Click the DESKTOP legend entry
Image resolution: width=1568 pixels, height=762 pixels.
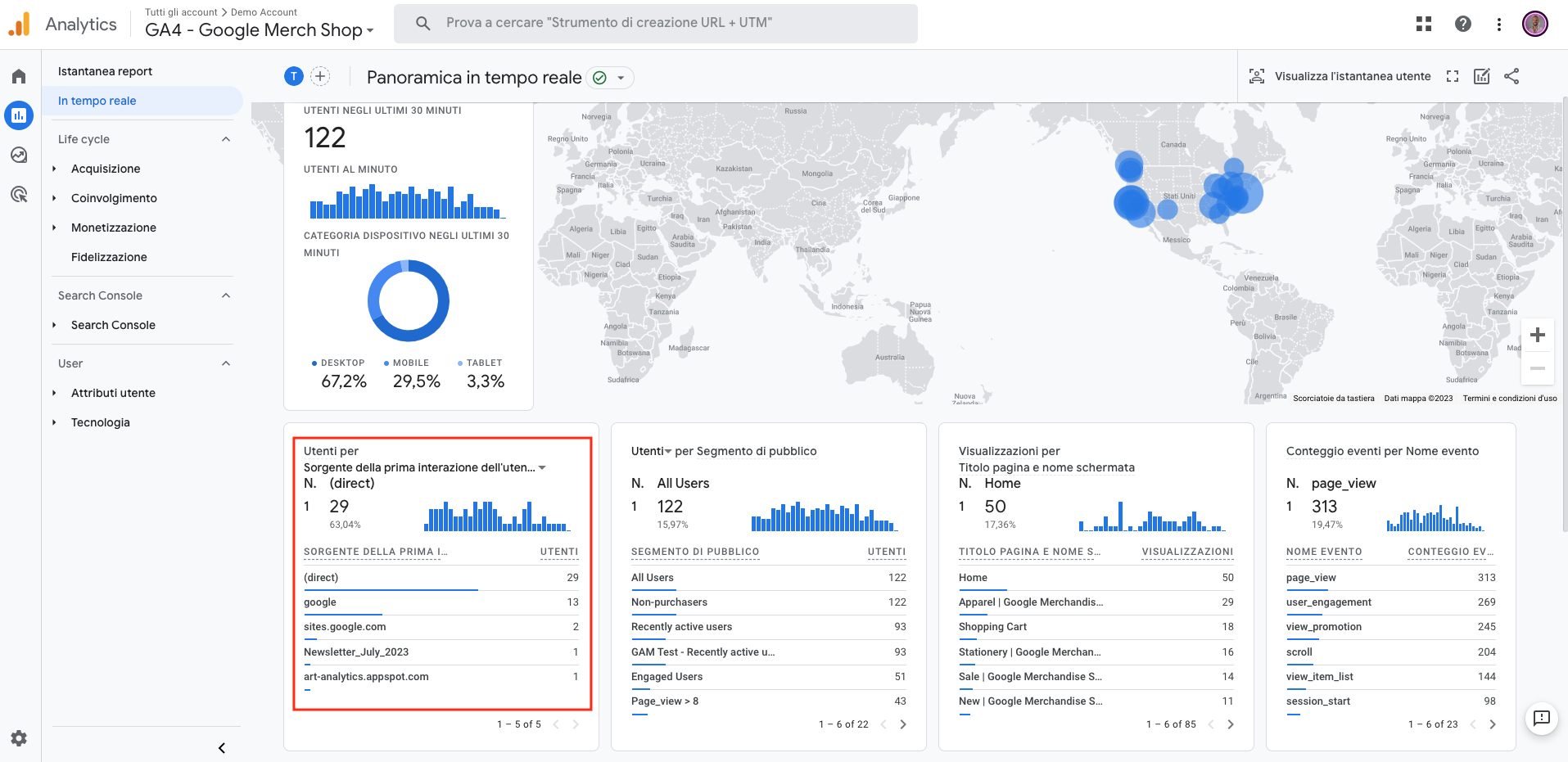[x=338, y=363]
